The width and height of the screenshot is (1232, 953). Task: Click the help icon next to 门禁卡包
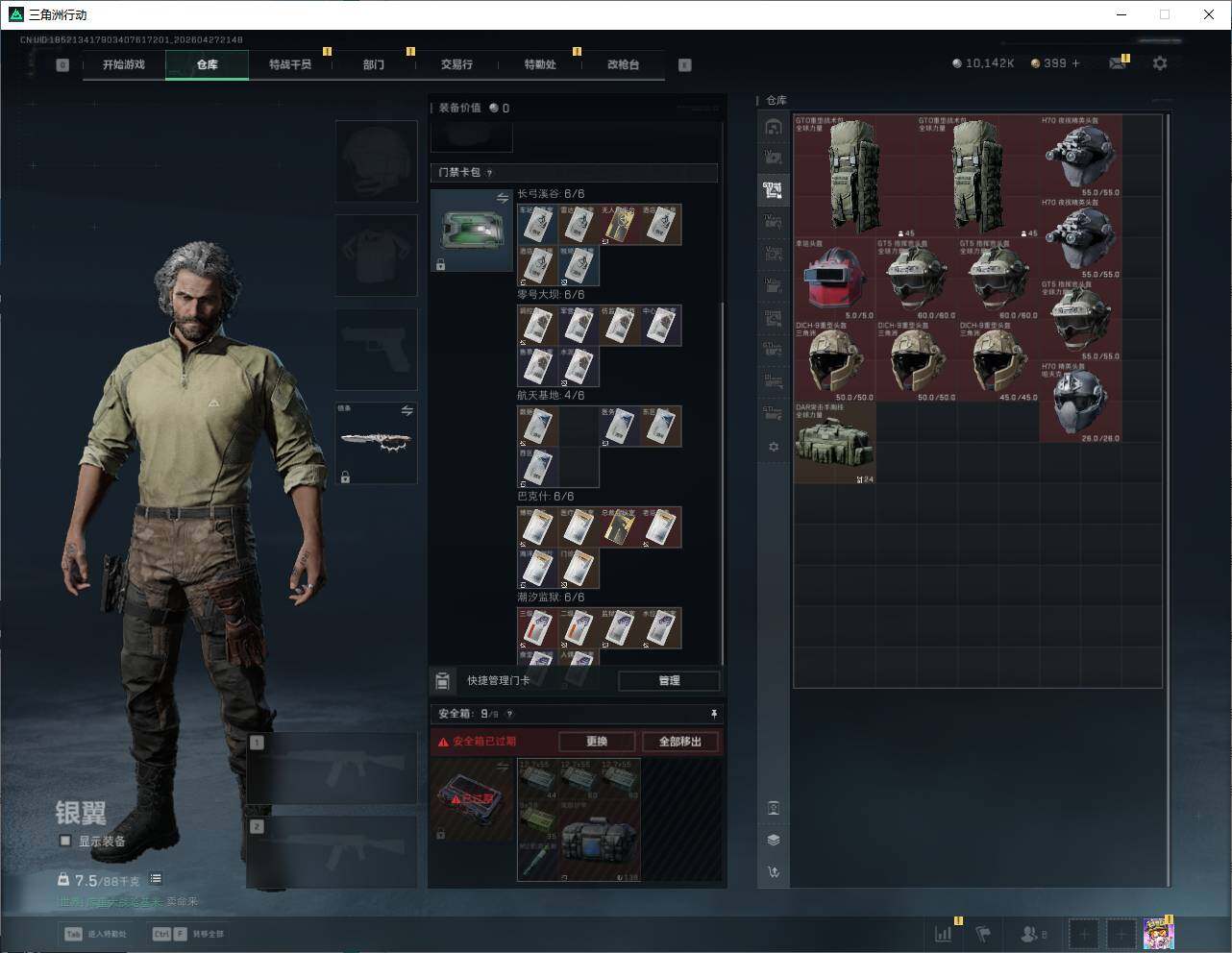489,173
